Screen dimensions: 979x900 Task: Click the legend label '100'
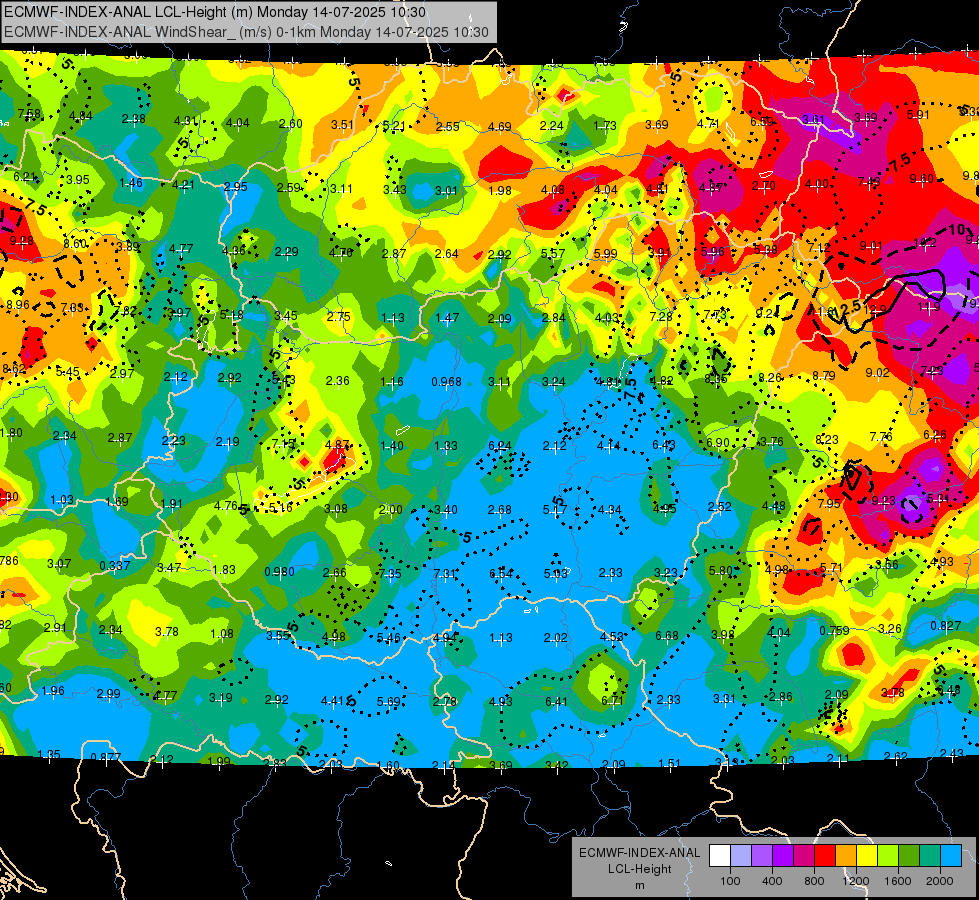pyautogui.click(x=730, y=881)
